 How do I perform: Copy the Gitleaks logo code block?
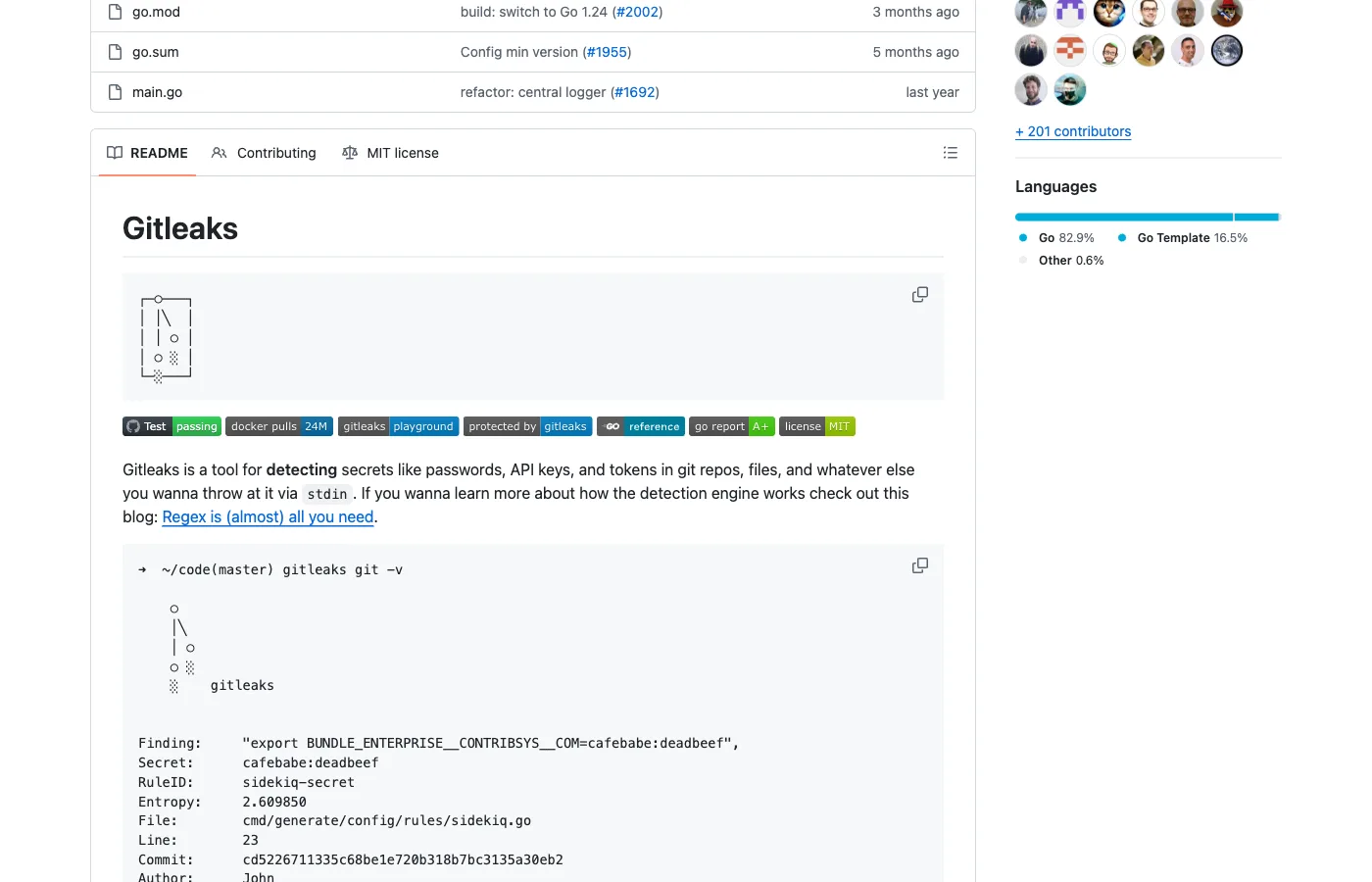click(919, 294)
